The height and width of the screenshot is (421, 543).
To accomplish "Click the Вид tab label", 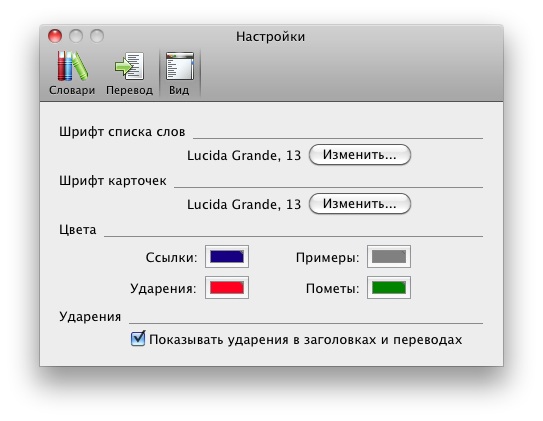I will [x=179, y=90].
